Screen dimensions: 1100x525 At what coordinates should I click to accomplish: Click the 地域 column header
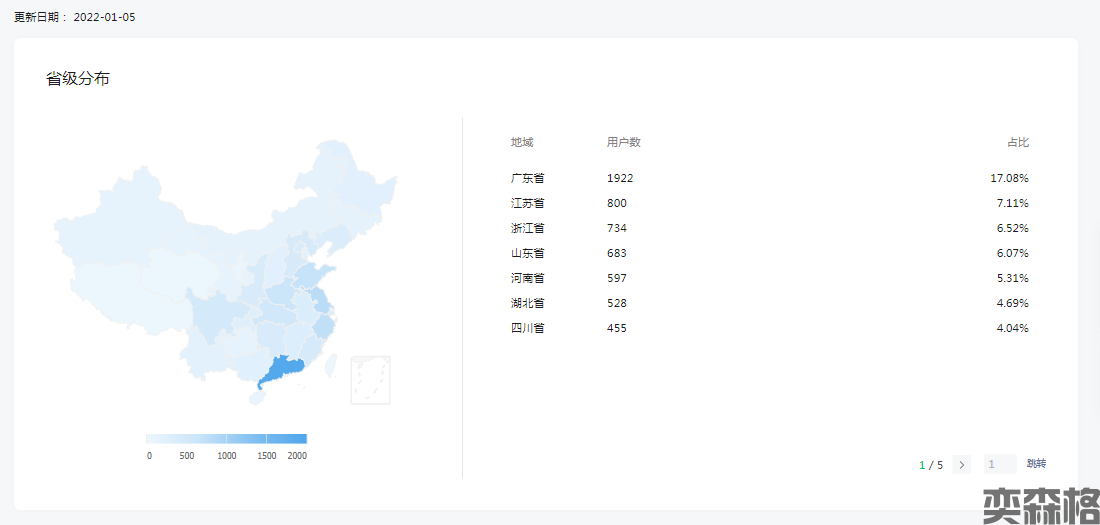[x=522, y=142]
